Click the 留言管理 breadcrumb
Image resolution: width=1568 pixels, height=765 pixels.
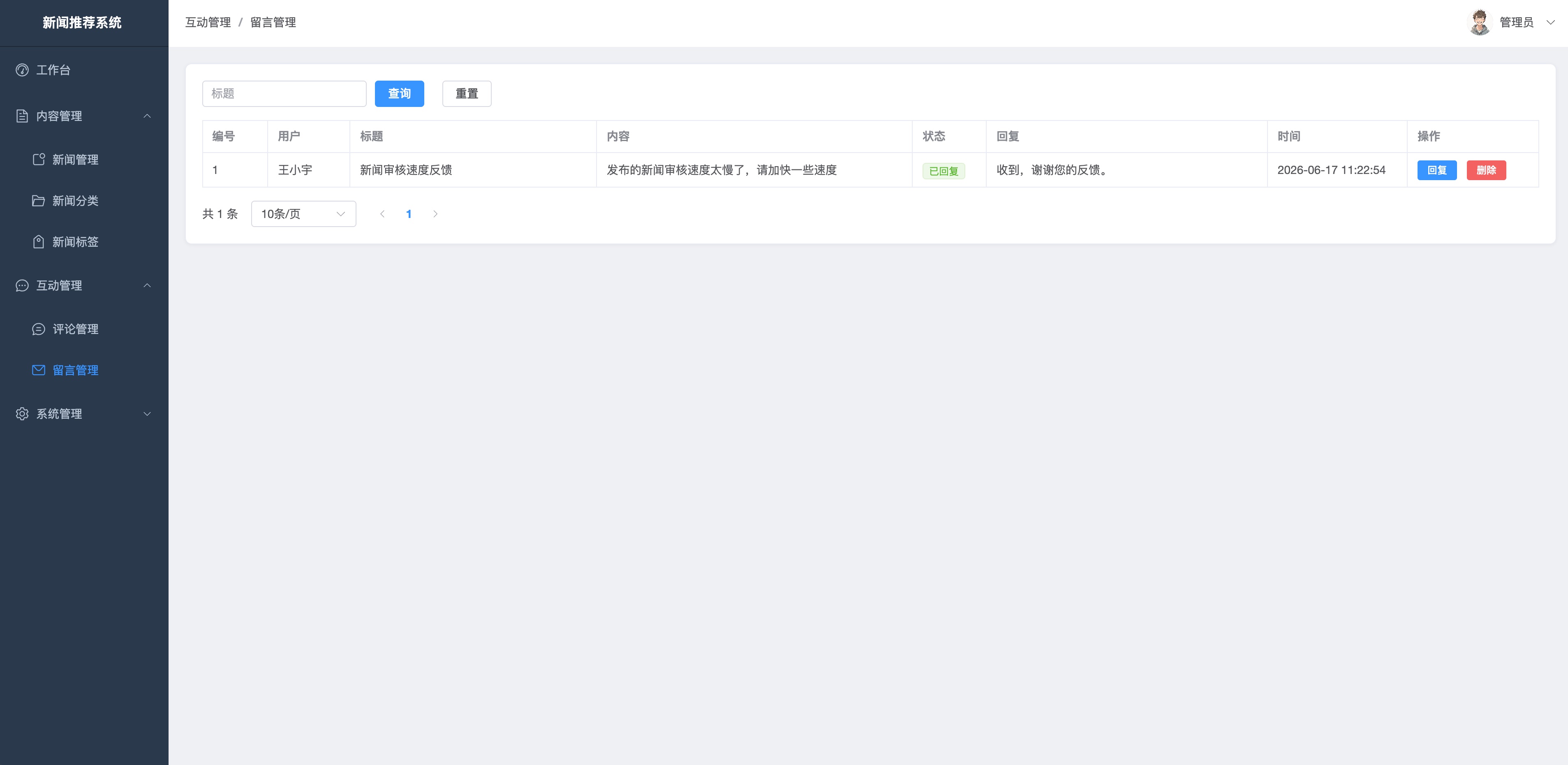coord(273,23)
